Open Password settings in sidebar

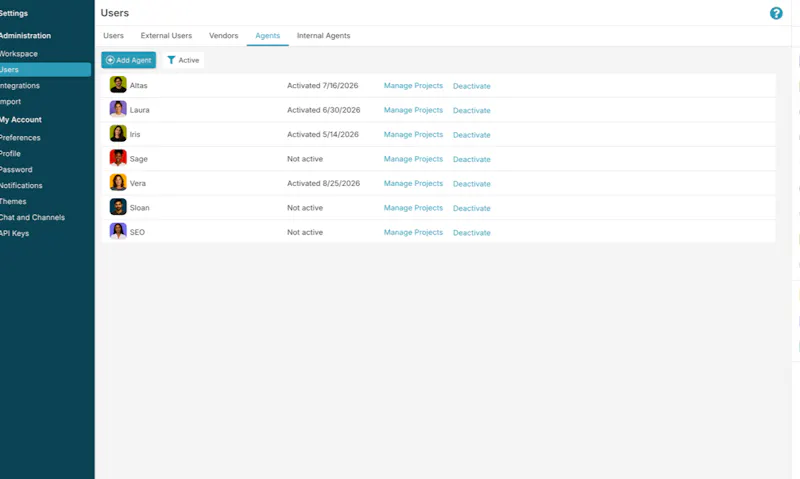16,169
